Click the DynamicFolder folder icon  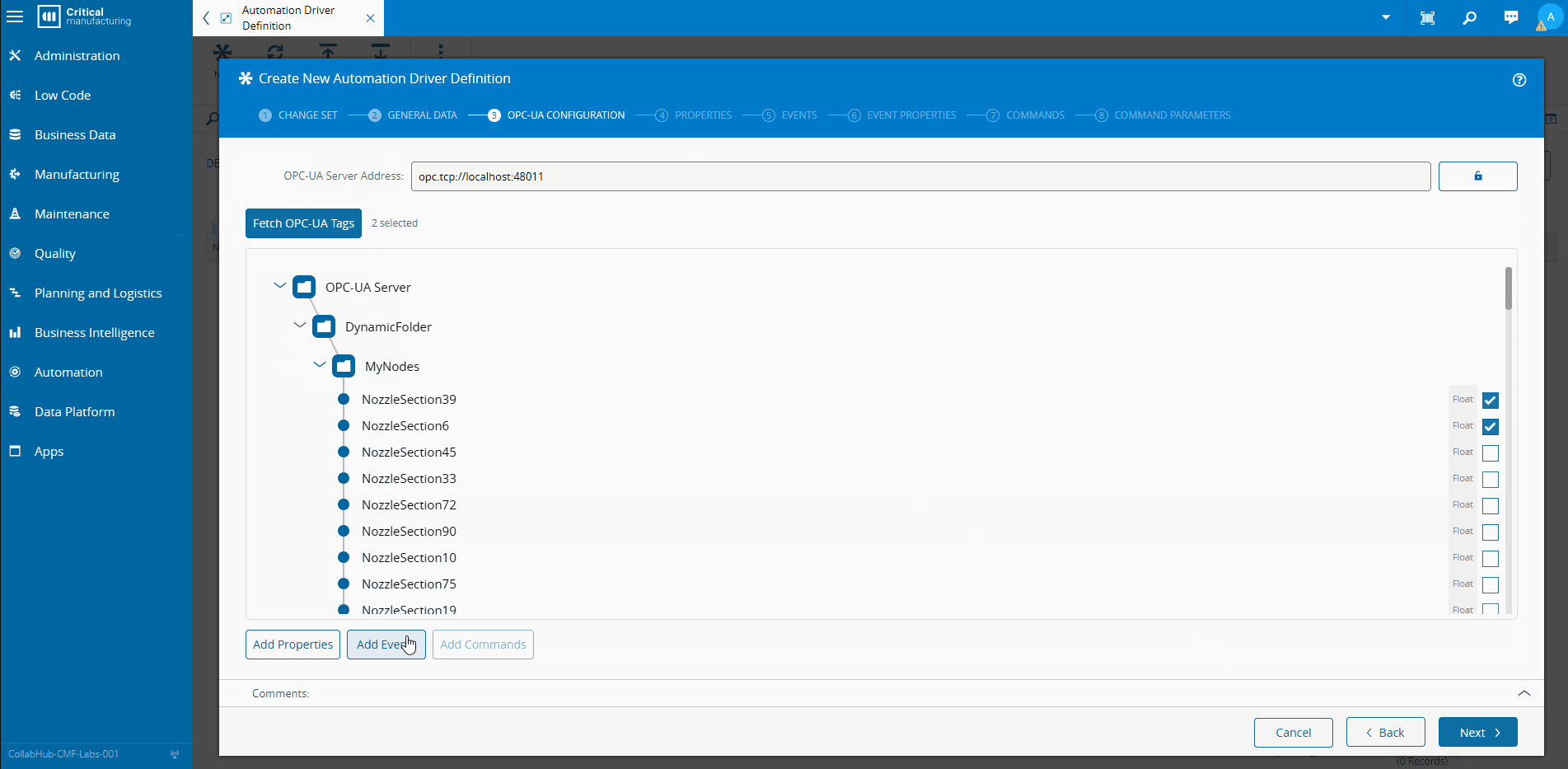click(x=324, y=326)
